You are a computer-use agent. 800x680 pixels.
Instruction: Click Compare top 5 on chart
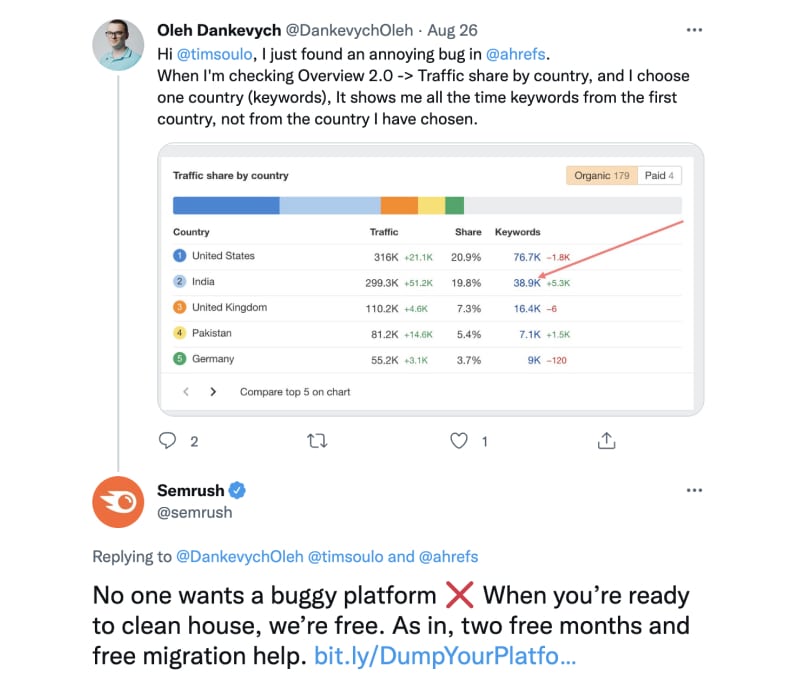[295, 392]
